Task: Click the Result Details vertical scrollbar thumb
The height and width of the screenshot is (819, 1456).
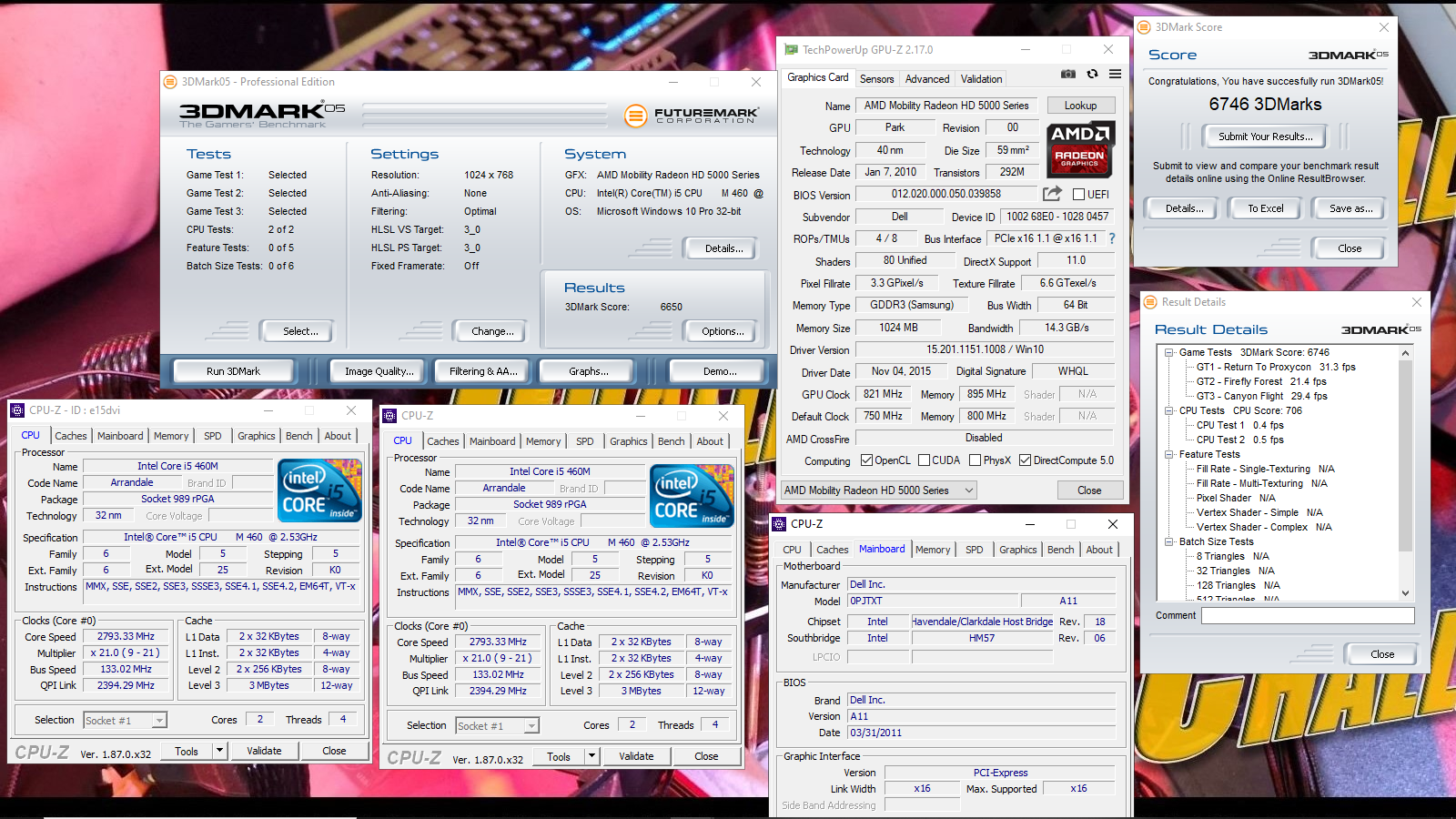Action: click(x=1405, y=456)
